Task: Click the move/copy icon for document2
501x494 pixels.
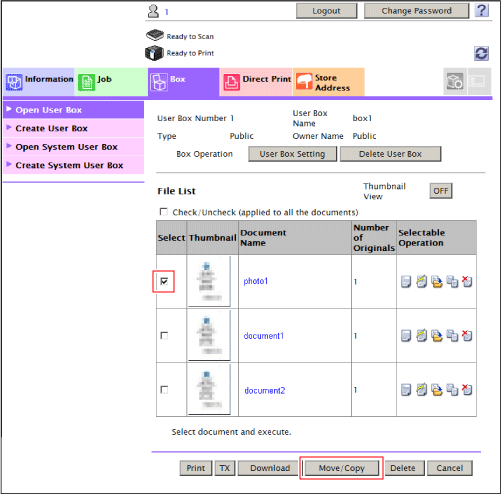Action: point(452,390)
